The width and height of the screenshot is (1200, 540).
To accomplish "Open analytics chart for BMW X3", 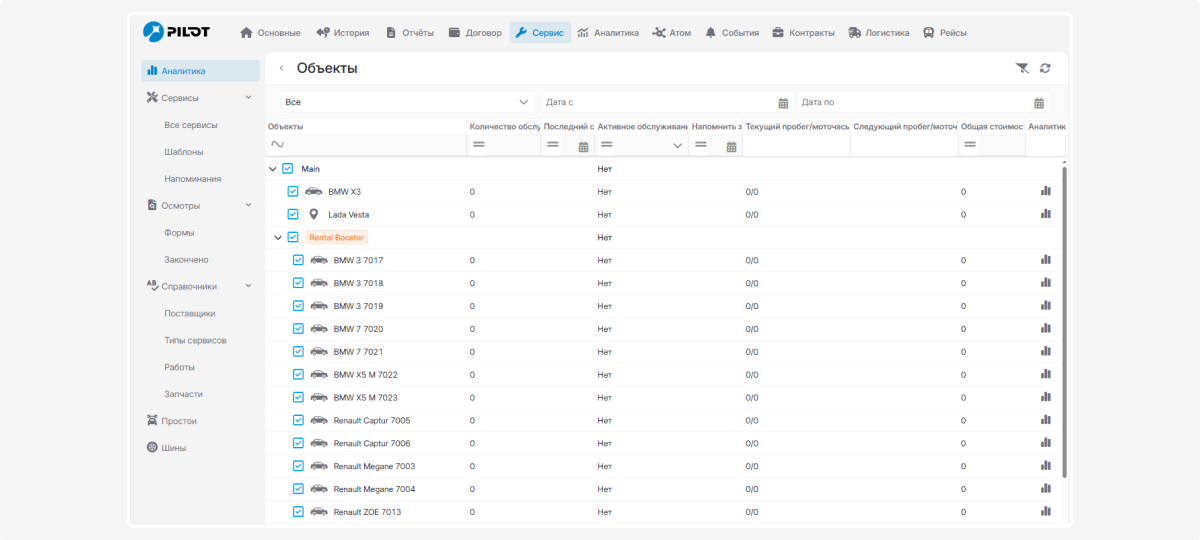I will (1046, 191).
